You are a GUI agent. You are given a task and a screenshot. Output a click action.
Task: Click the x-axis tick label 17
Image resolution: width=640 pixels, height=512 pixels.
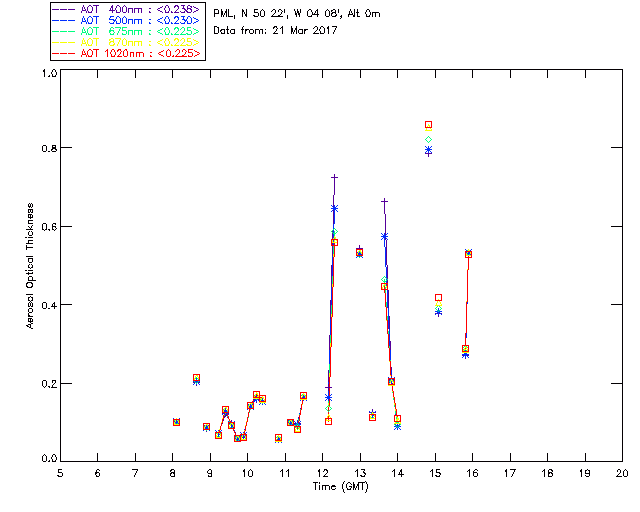pos(510,473)
